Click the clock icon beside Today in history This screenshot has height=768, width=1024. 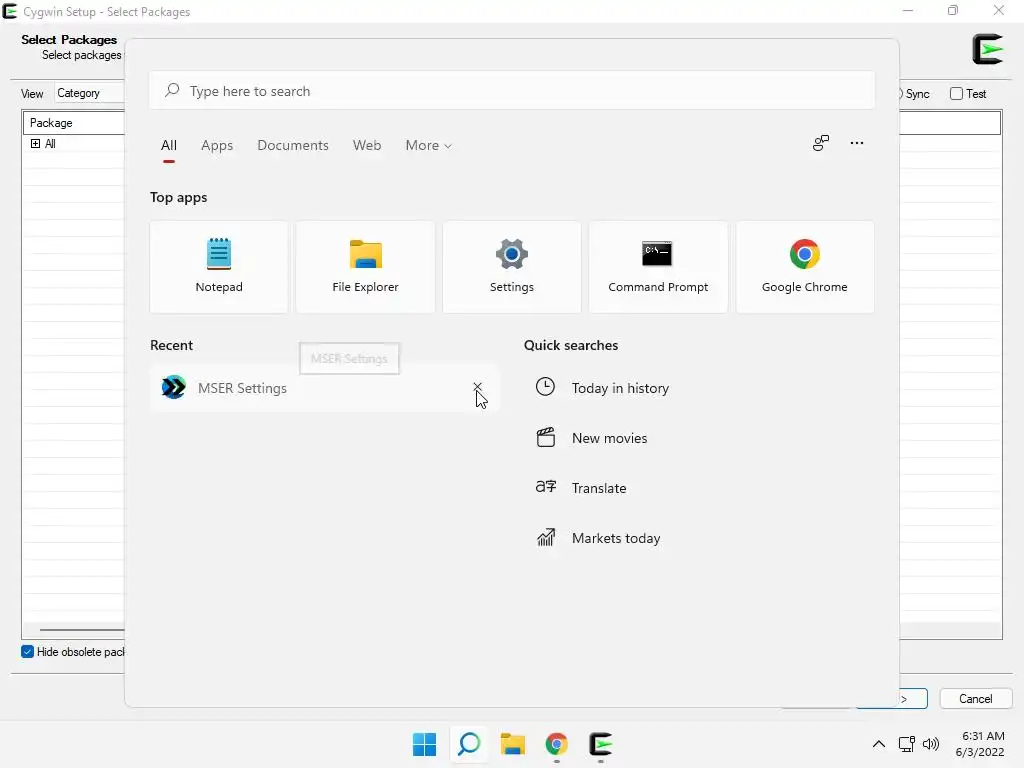pyautogui.click(x=545, y=387)
